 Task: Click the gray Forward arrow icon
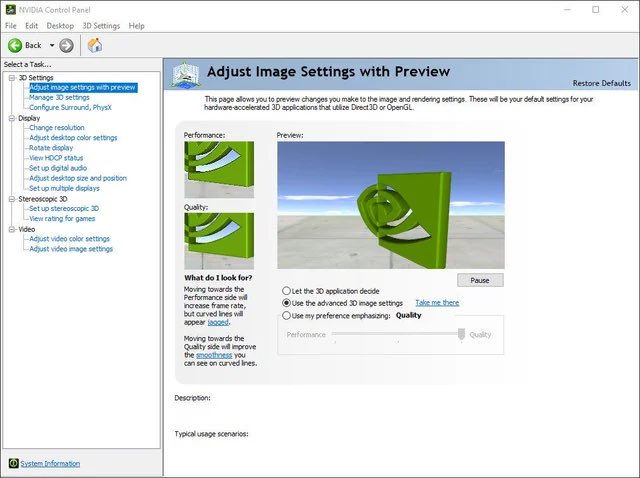click(66, 45)
